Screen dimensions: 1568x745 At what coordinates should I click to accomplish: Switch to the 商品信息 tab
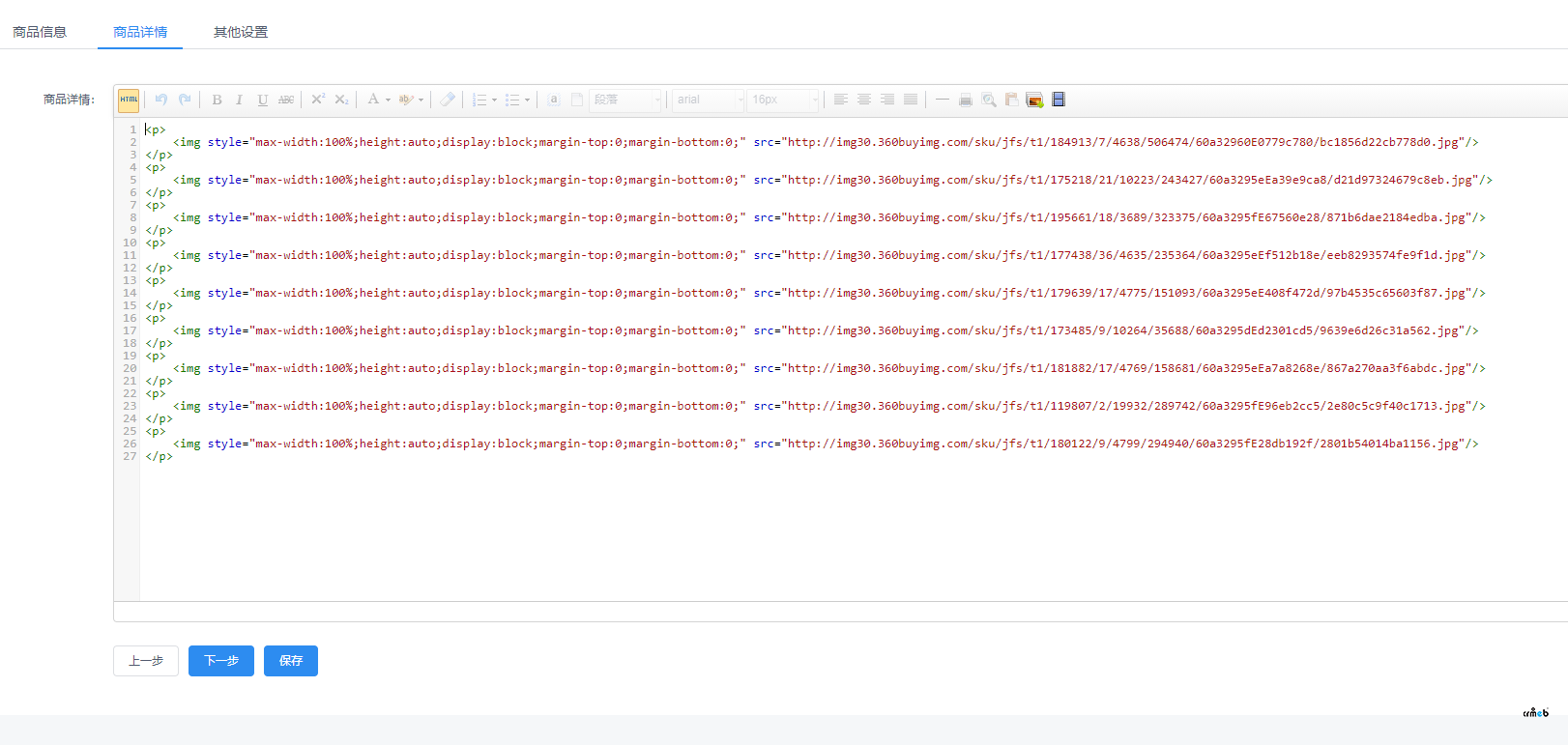pos(40,32)
